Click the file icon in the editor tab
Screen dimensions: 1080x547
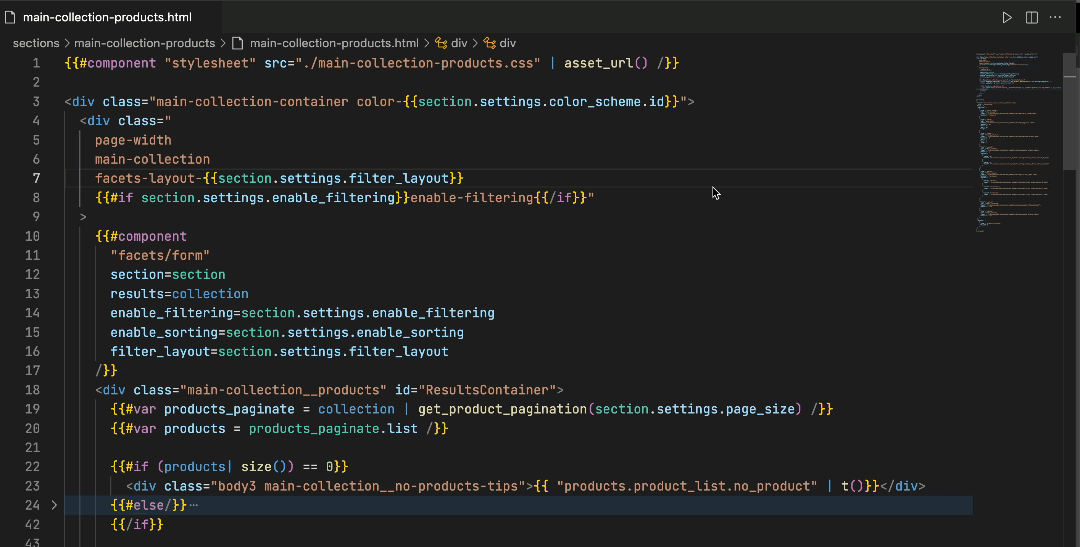11,18
